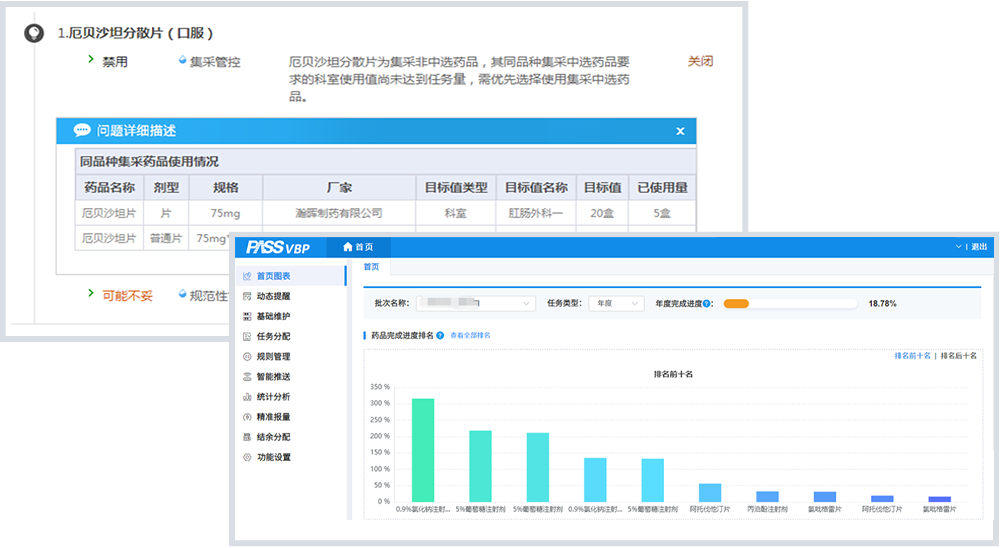
Task: Open 任务分配 in the sidebar
Action: coord(272,336)
